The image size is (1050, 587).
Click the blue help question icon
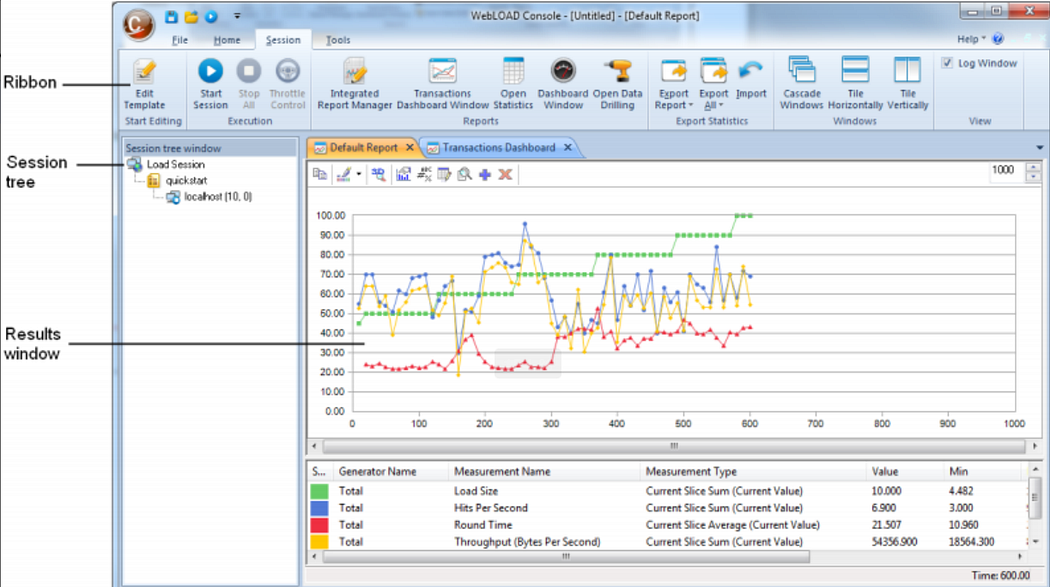[998, 39]
